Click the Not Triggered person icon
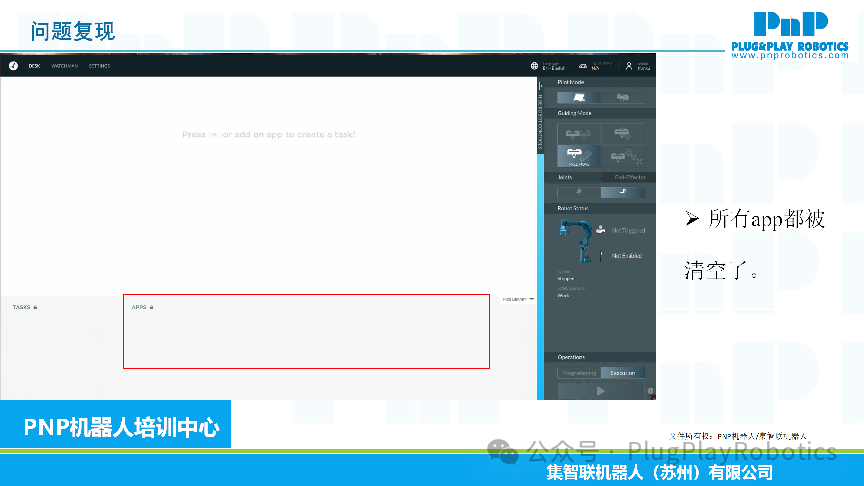Screen dimensions: 864x486 (601, 230)
